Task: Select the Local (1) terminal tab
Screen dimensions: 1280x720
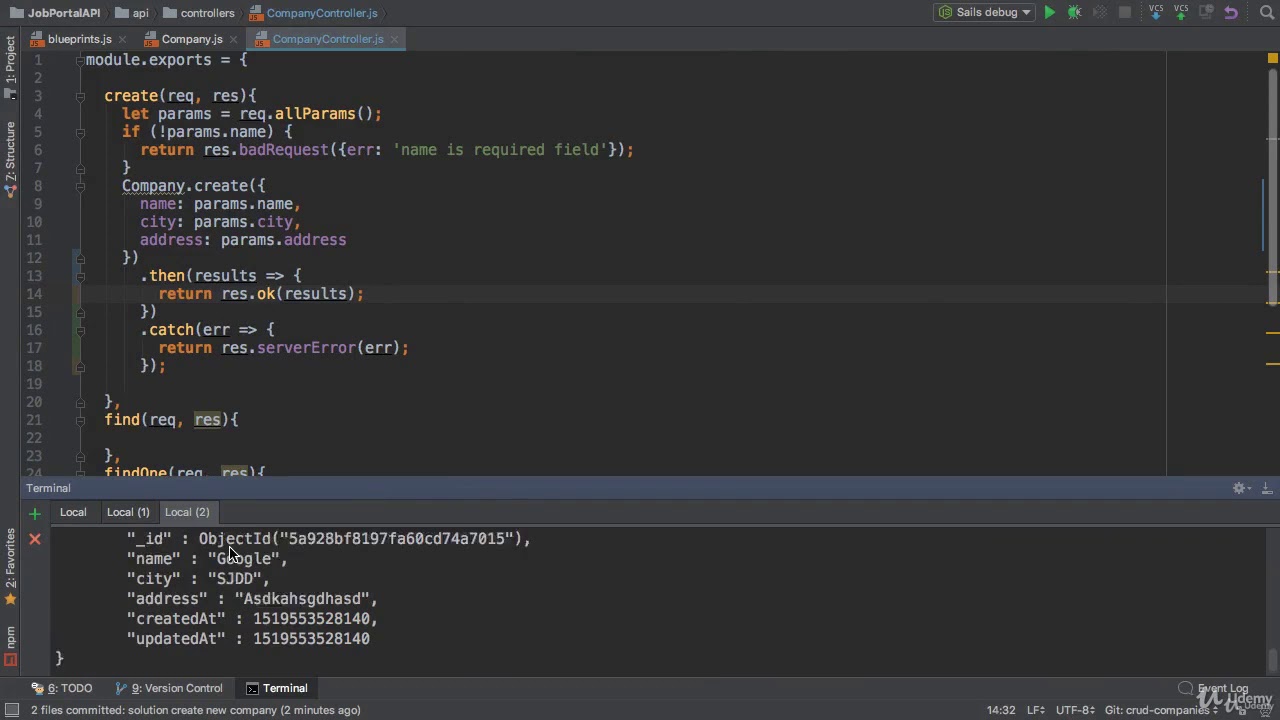Action: click(128, 512)
